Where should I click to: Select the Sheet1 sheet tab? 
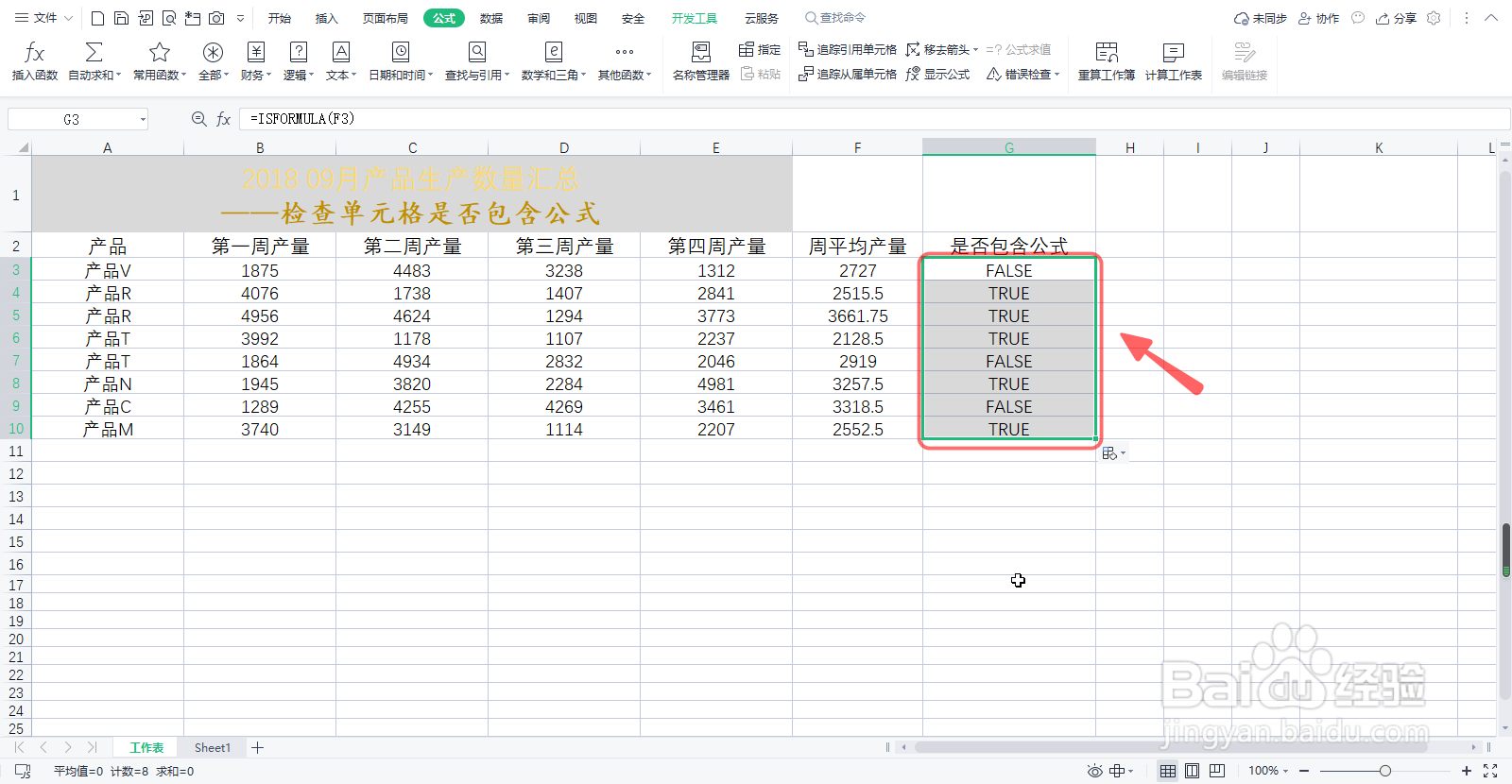(213, 747)
